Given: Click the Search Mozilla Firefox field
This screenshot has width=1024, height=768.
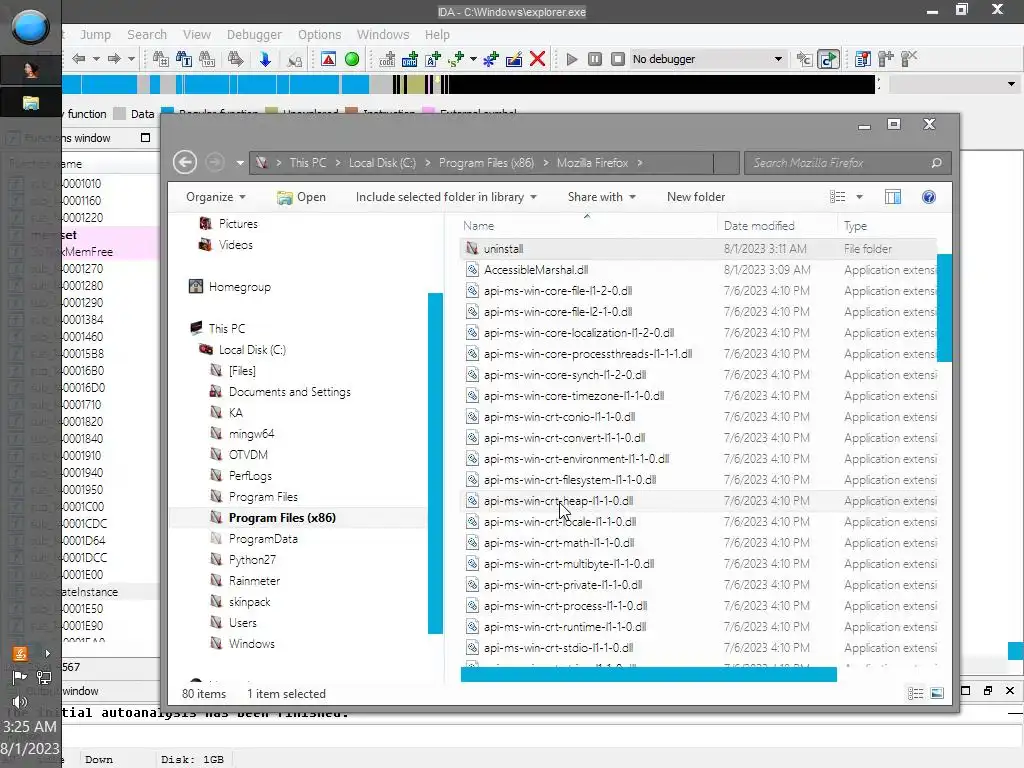Looking at the screenshot, I should pyautogui.click(x=847, y=163).
